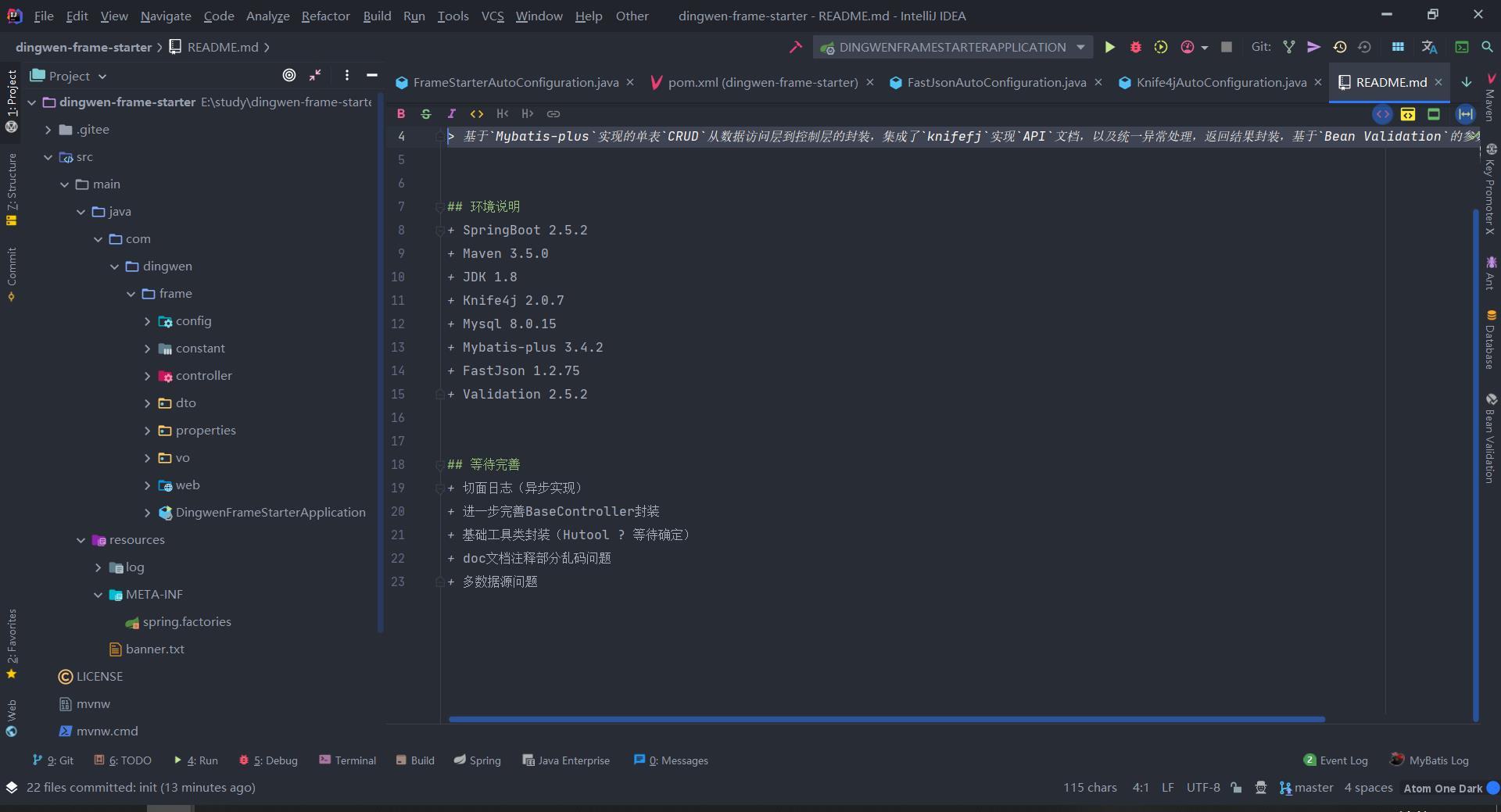The height and width of the screenshot is (812, 1501).
Task: Open the terminal icon in top toolbar
Action: pyautogui.click(x=1461, y=47)
